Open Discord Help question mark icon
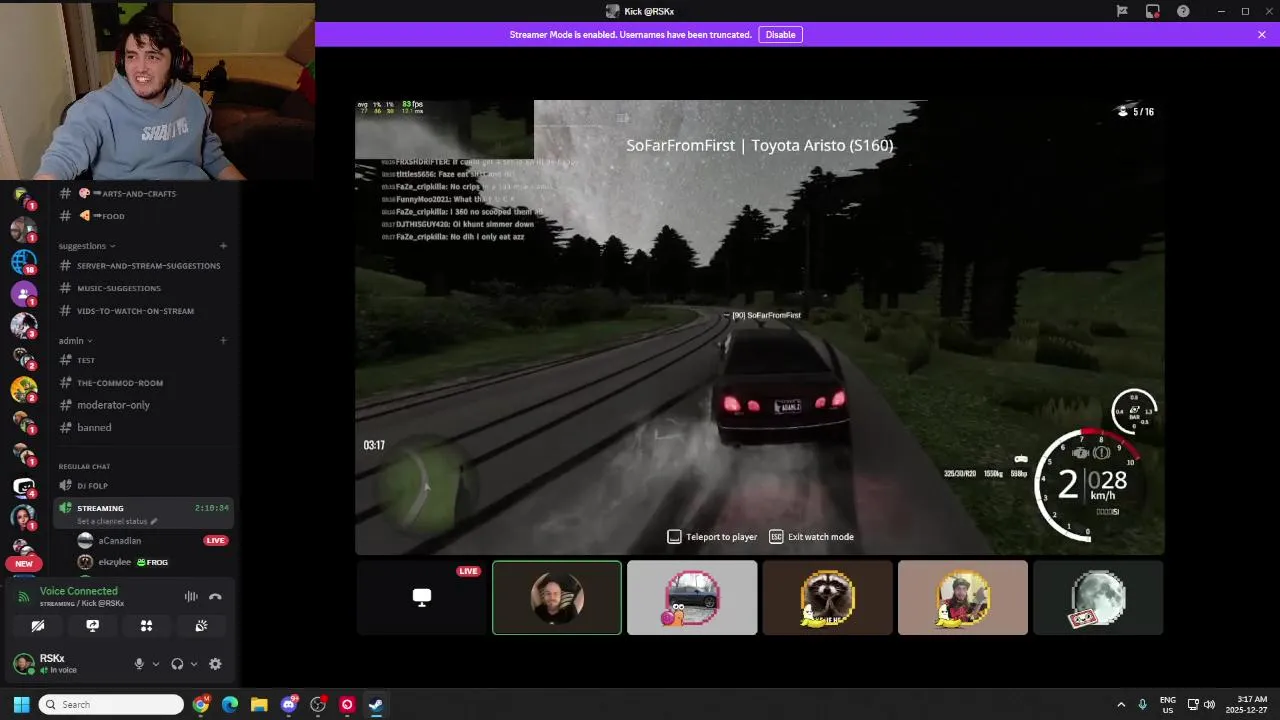Image resolution: width=1280 pixels, height=720 pixels. coord(1184,11)
